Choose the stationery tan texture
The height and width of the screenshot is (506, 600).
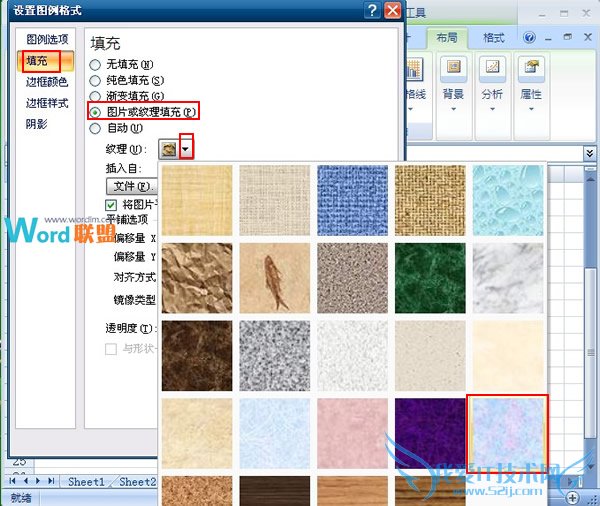pos(197,433)
